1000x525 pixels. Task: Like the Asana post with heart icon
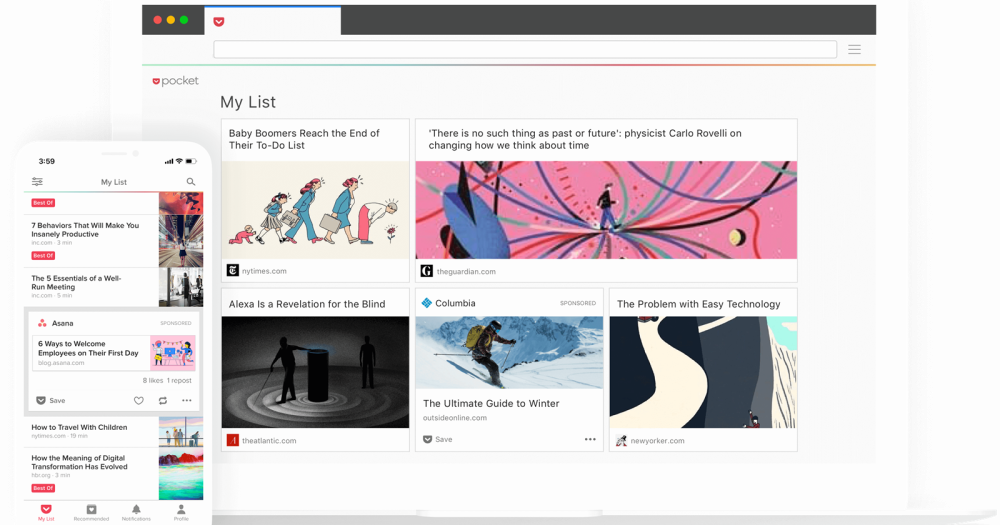coord(138,401)
